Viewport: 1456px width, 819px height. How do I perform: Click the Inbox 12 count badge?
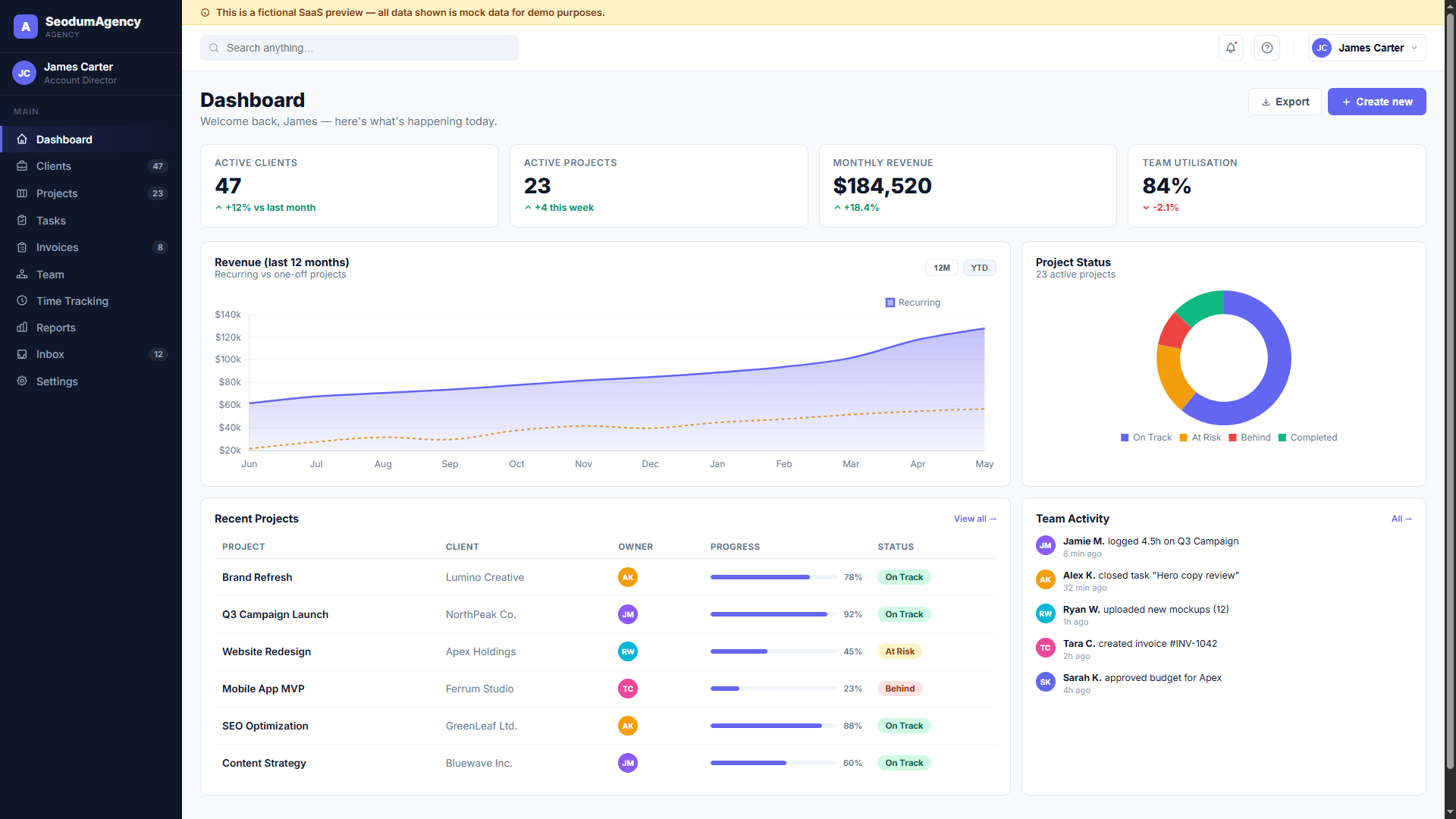pos(158,354)
